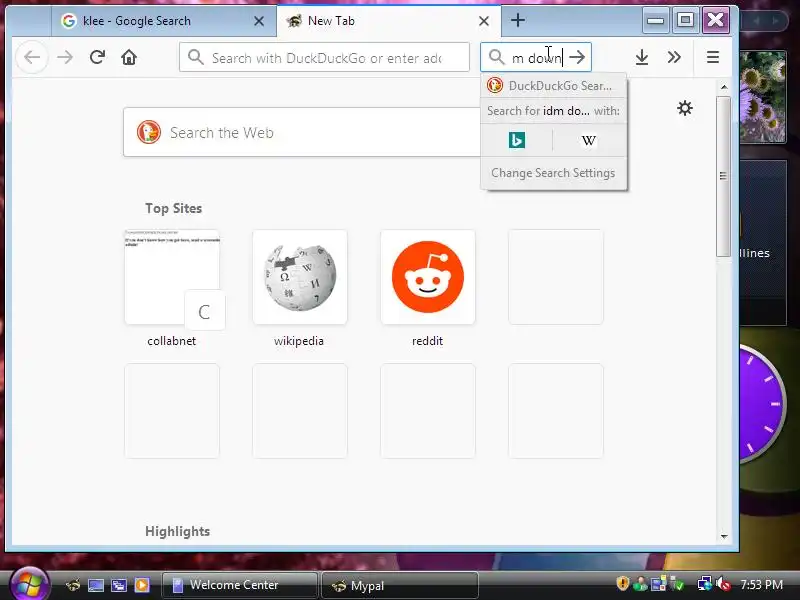Click the DuckDuckGo logo in page search
The image size is (800, 600).
(x=149, y=133)
